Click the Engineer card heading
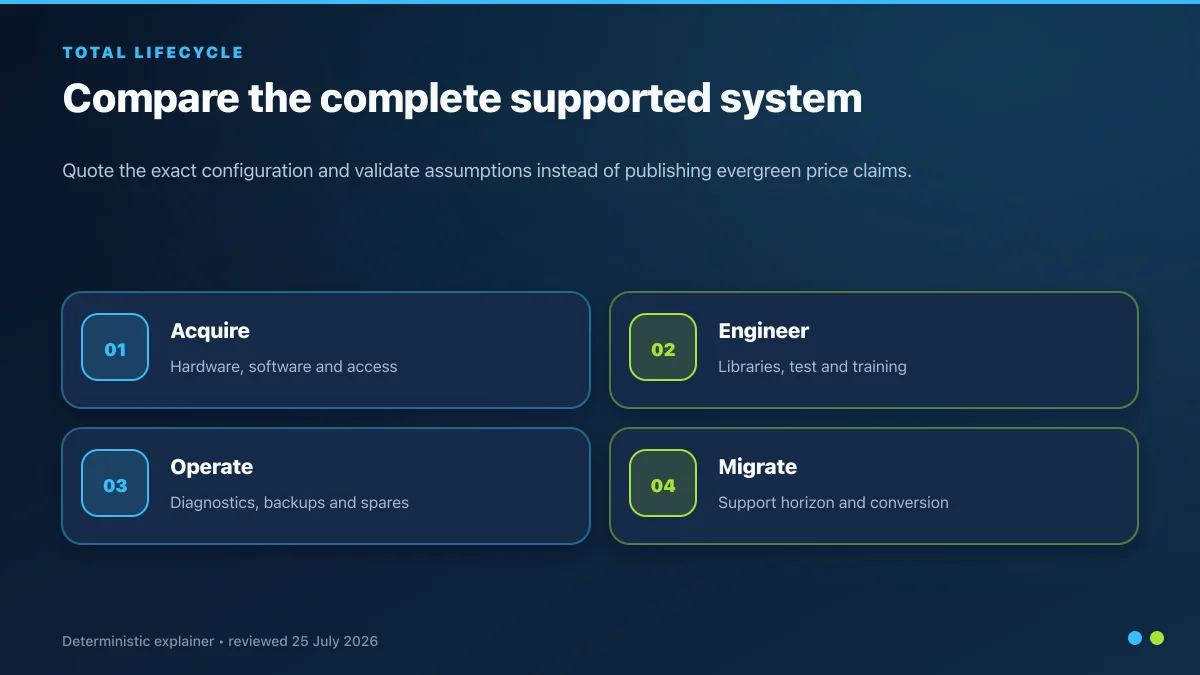Image resolution: width=1200 pixels, height=675 pixels. pos(764,331)
